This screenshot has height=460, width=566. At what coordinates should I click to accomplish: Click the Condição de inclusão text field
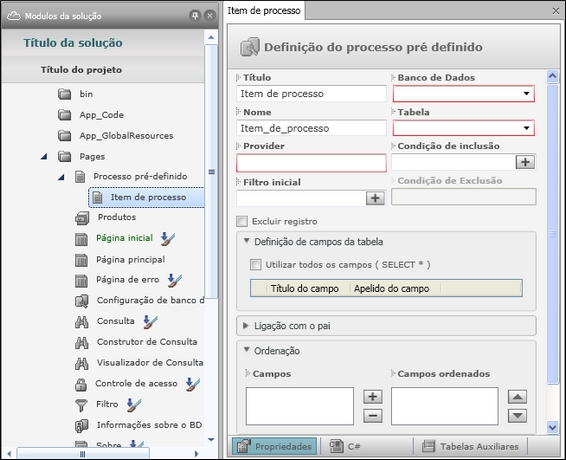[453, 162]
